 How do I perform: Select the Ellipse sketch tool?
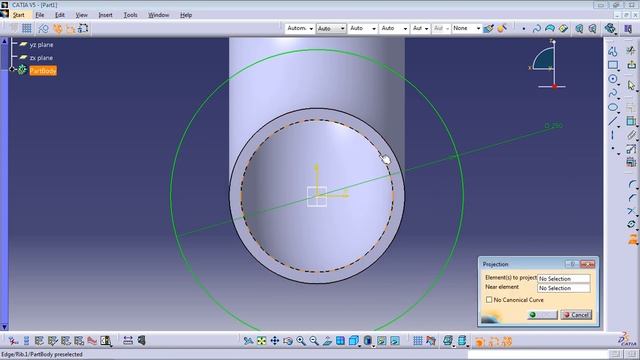click(x=613, y=107)
